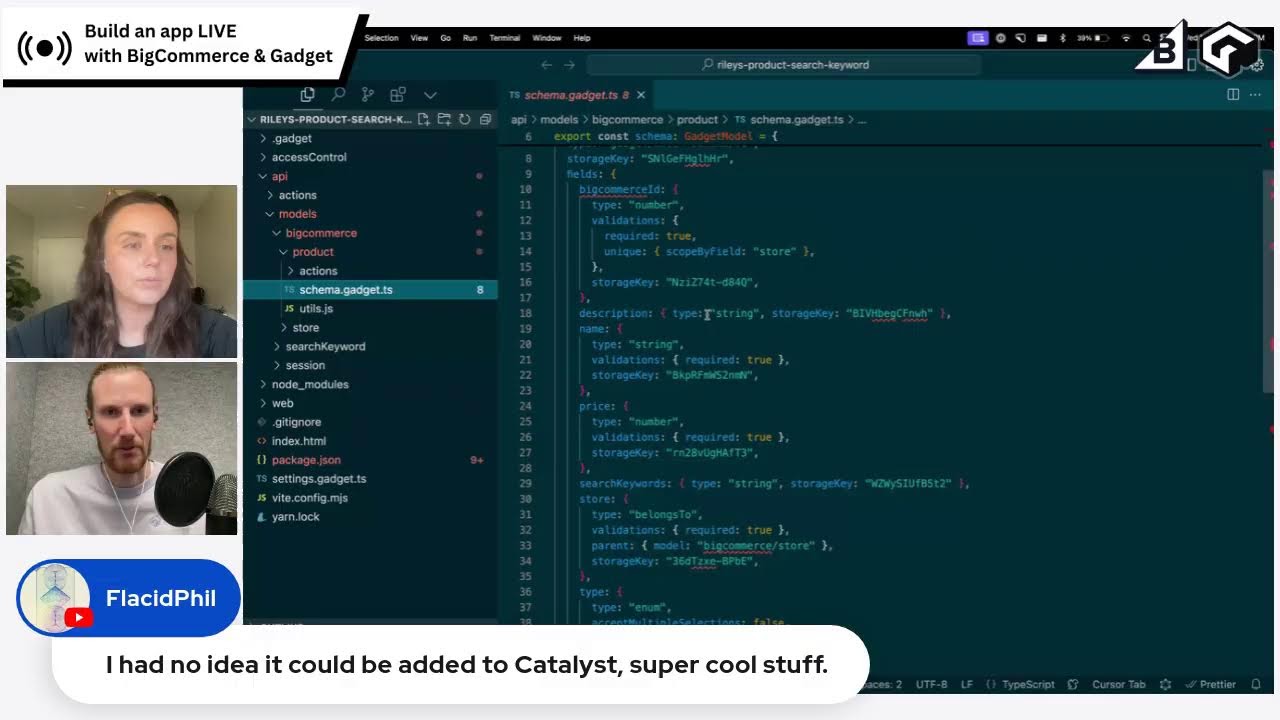Select schema.gadget.ts in the file tree
Screen dimensions: 1280x720
[x=370, y=290]
